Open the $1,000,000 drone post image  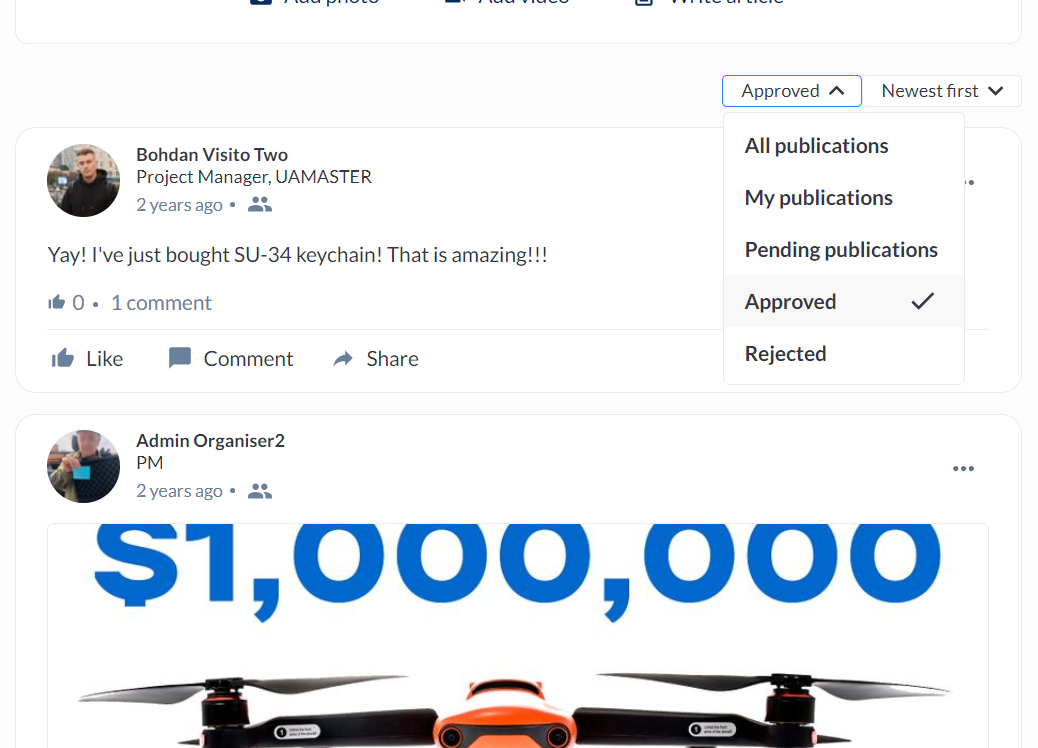(518, 635)
